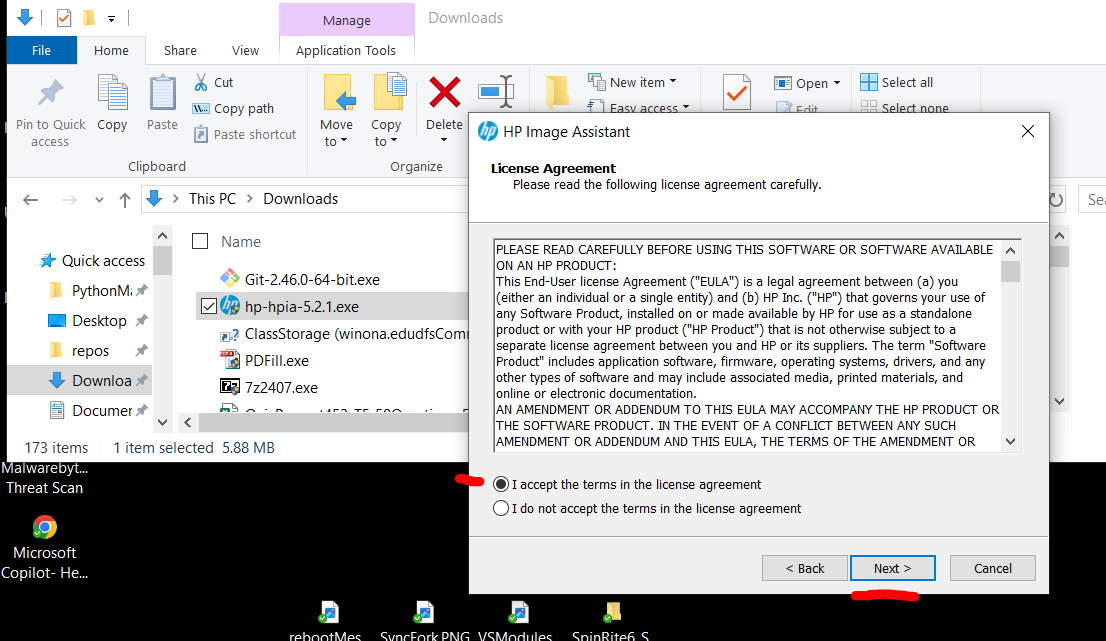Customize Quick Access Toolbar dropdown arrow
1106x641 pixels.
point(111,18)
